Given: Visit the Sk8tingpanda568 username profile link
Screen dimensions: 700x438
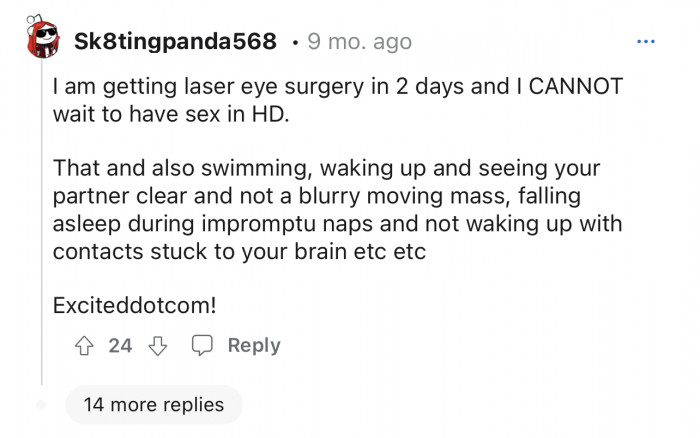Looking at the screenshot, I should (x=175, y=42).
